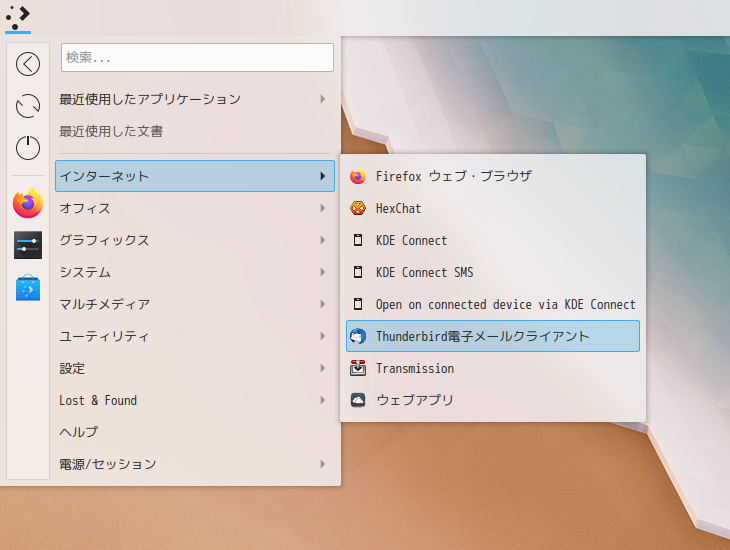The width and height of the screenshot is (730, 550).
Task: Select 最近使用した文書 entry
Action: point(195,131)
